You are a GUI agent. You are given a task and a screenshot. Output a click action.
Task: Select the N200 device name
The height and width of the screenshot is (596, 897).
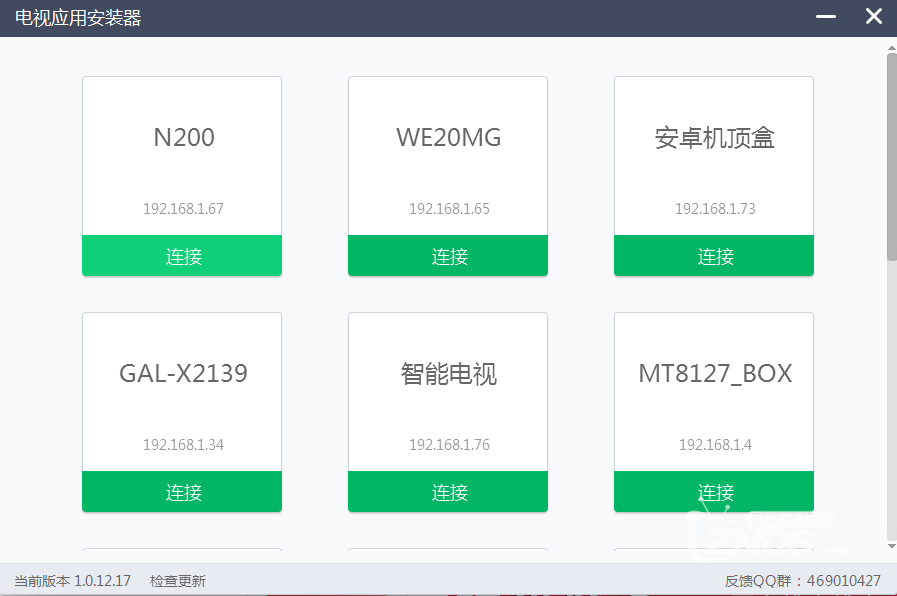(184, 137)
